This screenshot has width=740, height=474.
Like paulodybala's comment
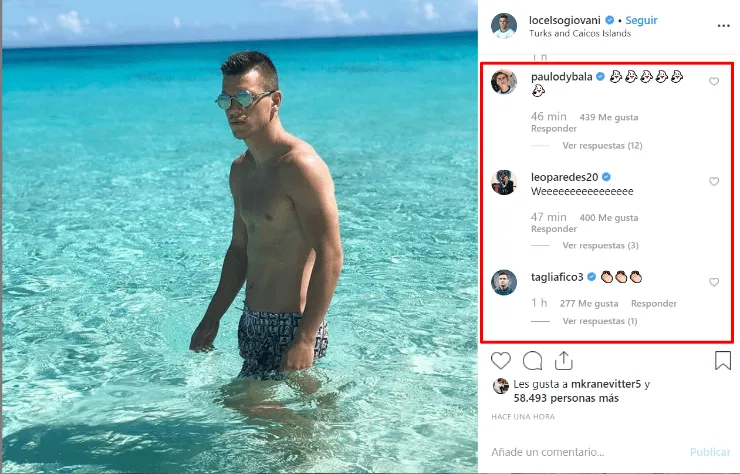(x=714, y=82)
